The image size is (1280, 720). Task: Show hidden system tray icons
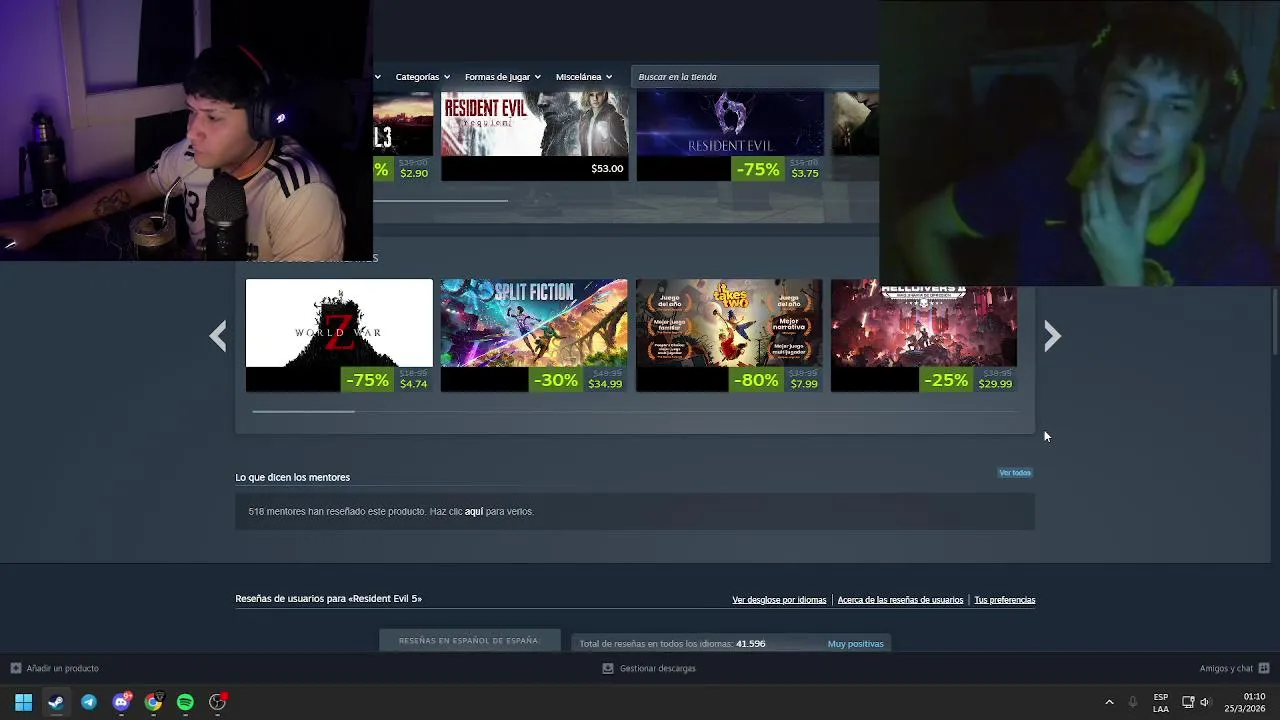pyautogui.click(x=1109, y=702)
